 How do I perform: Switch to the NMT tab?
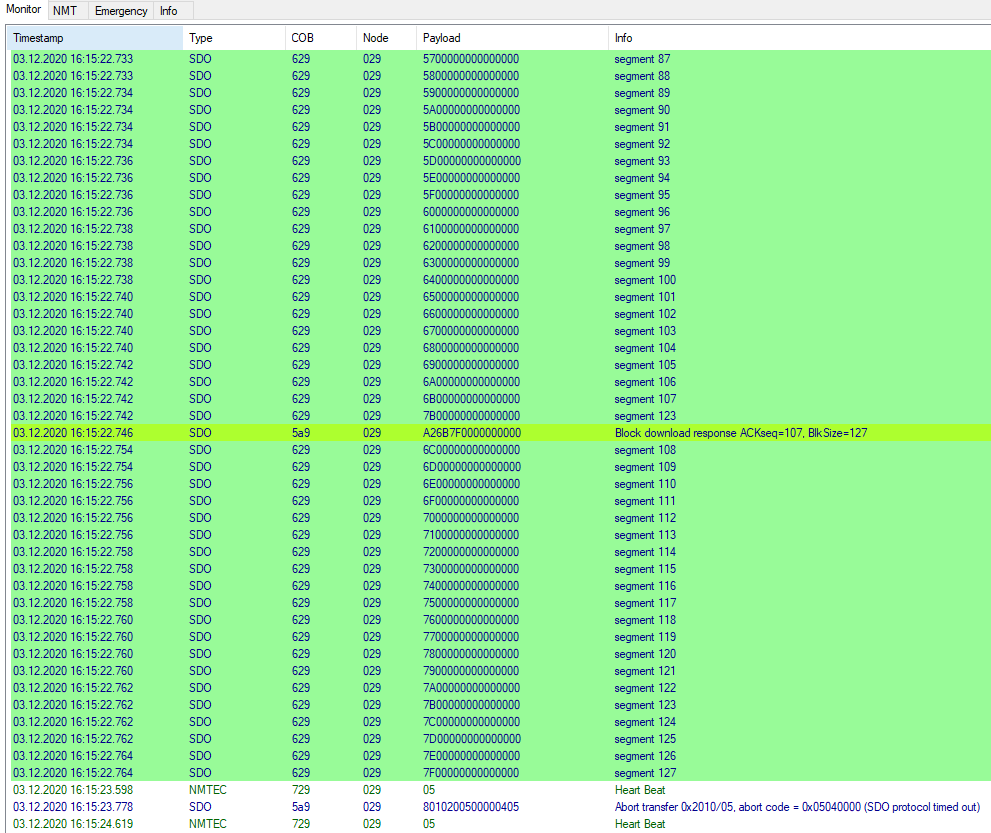(x=65, y=10)
